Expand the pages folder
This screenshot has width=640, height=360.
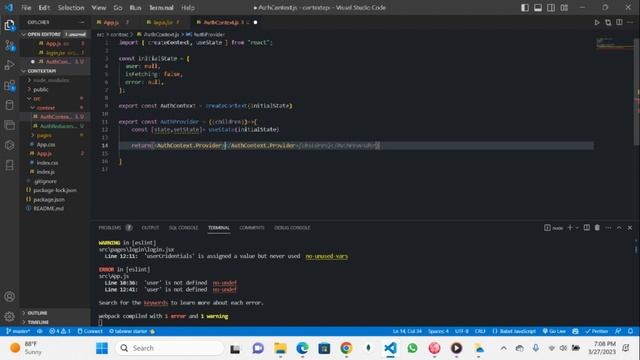click(44, 135)
